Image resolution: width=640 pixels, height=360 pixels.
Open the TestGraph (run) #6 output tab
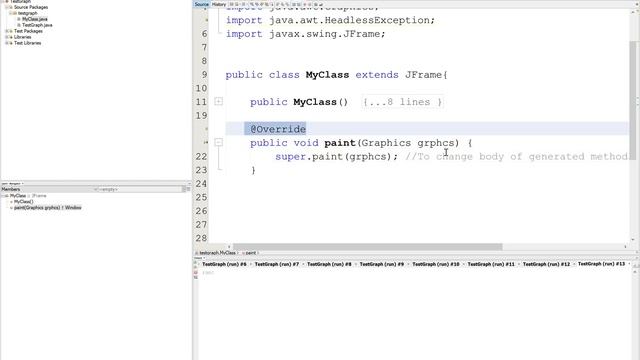(224, 264)
